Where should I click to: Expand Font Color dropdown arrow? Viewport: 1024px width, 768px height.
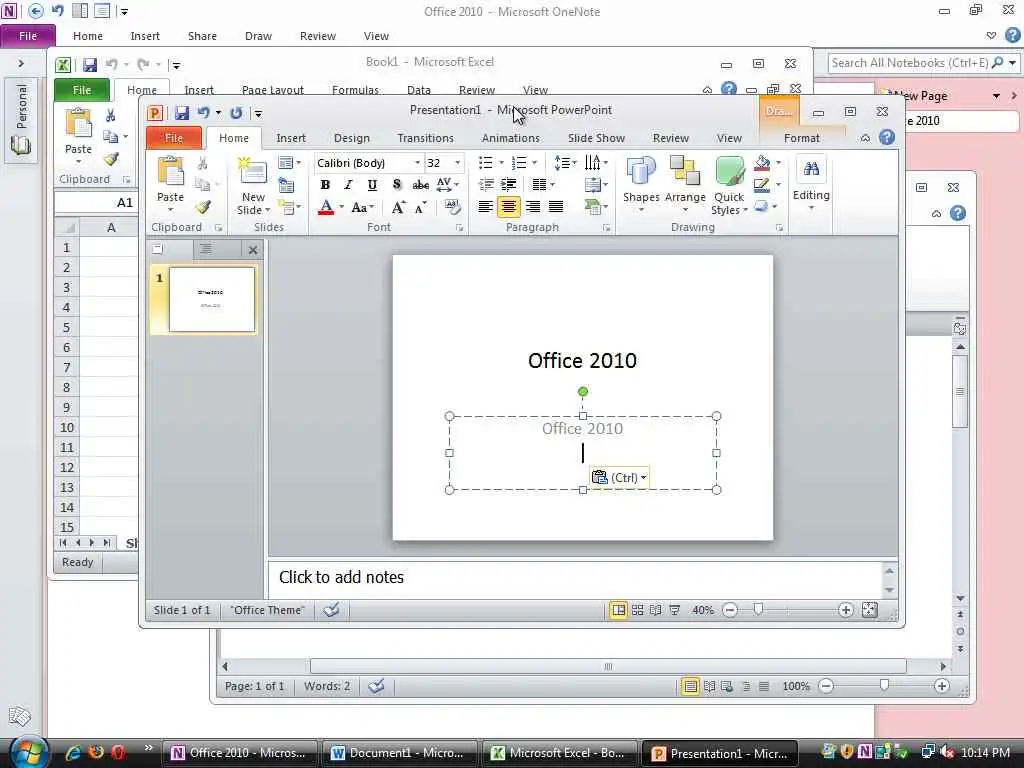click(342, 208)
